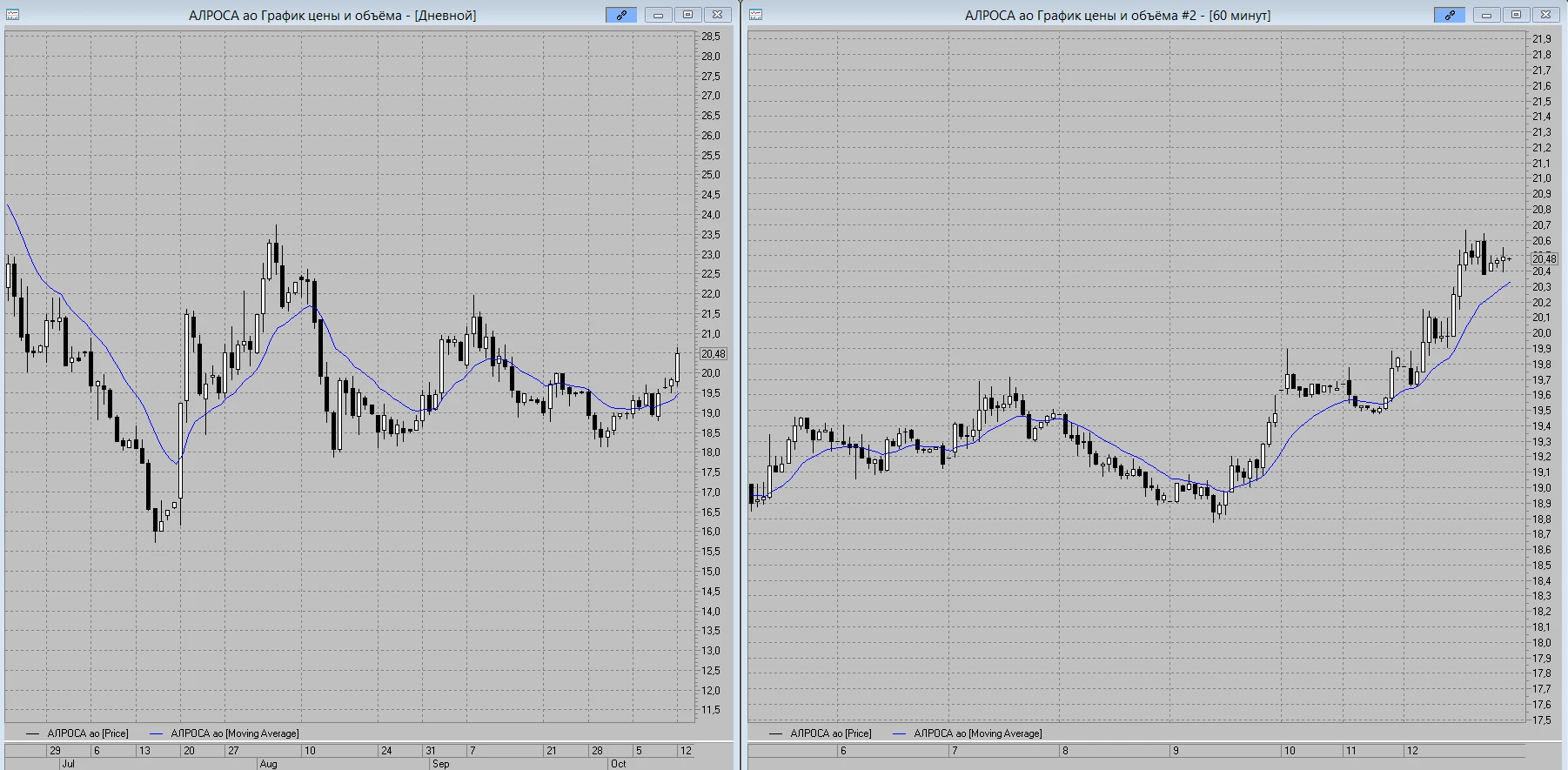Restore the 60 минут chart window size
1568x770 pixels.
click(1516, 15)
